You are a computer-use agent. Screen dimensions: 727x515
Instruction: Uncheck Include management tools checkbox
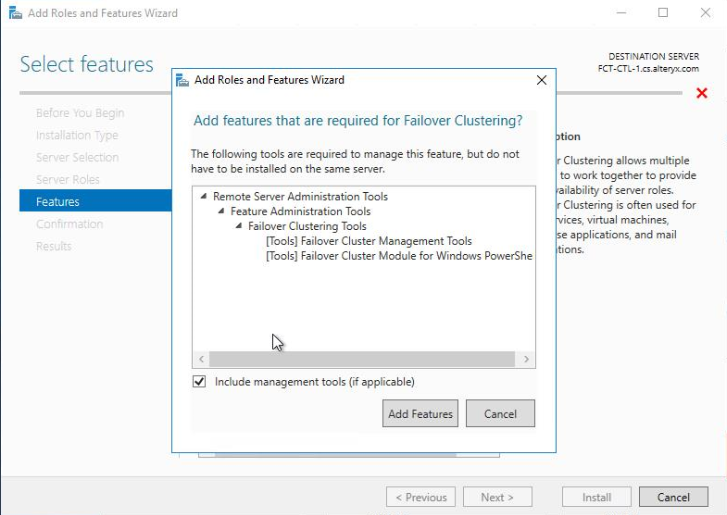click(x=199, y=382)
